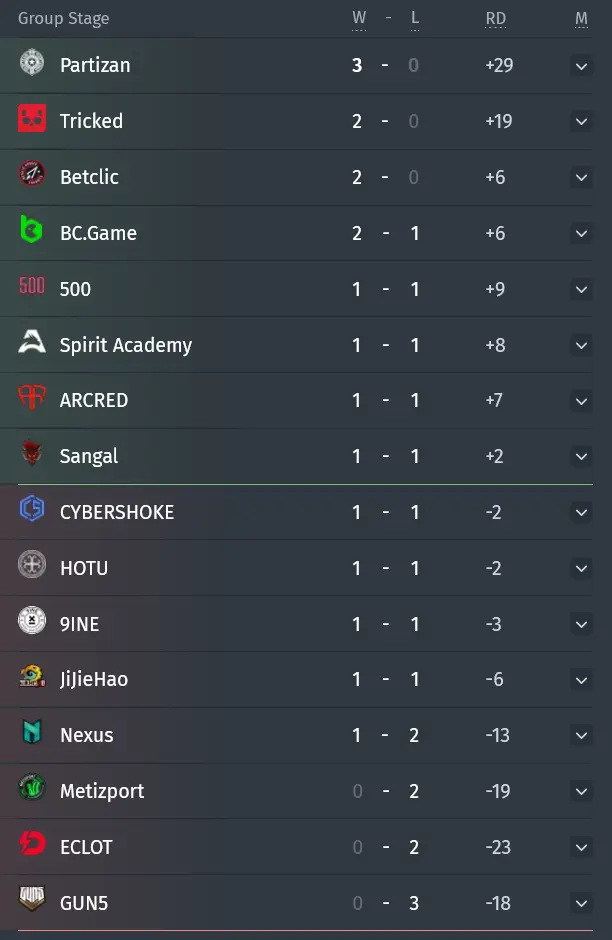Open the 9INE row dropdown arrow
Image resolution: width=612 pixels, height=940 pixels.
(581, 625)
